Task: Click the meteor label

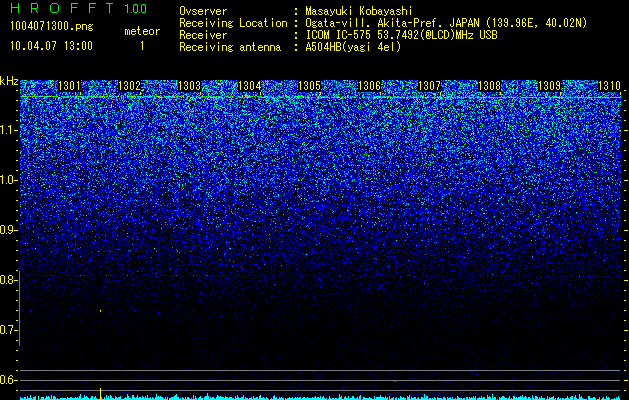Action: click(142, 31)
